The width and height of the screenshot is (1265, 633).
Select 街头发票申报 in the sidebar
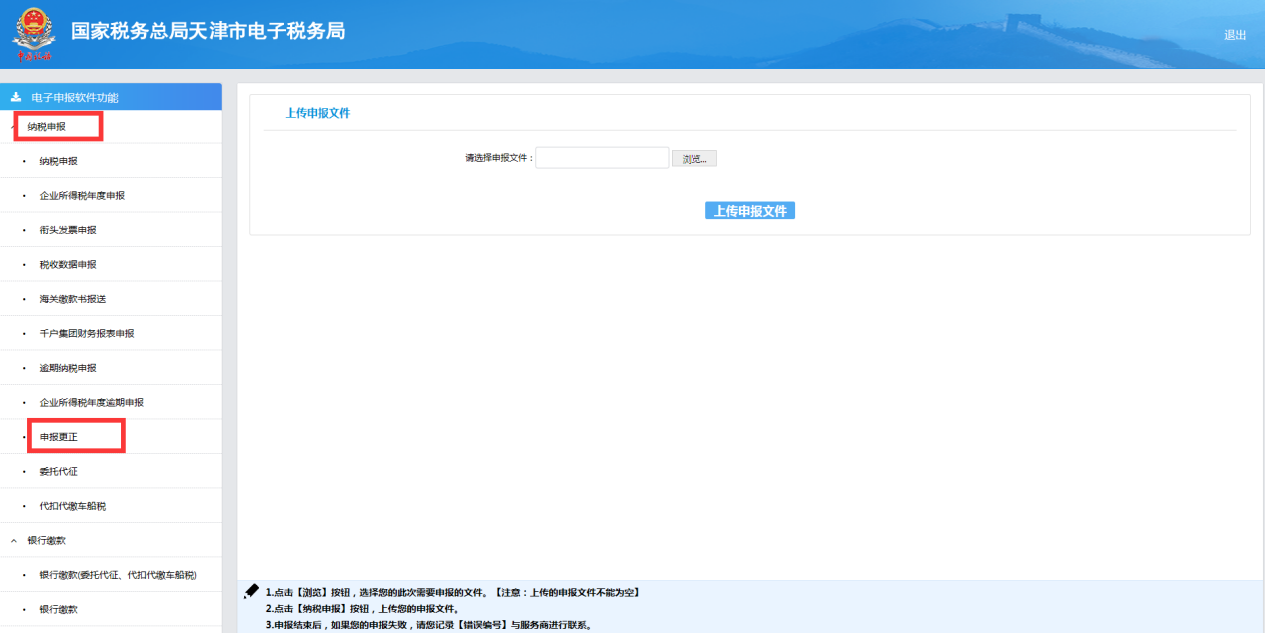pyautogui.click(x=68, y=230)
